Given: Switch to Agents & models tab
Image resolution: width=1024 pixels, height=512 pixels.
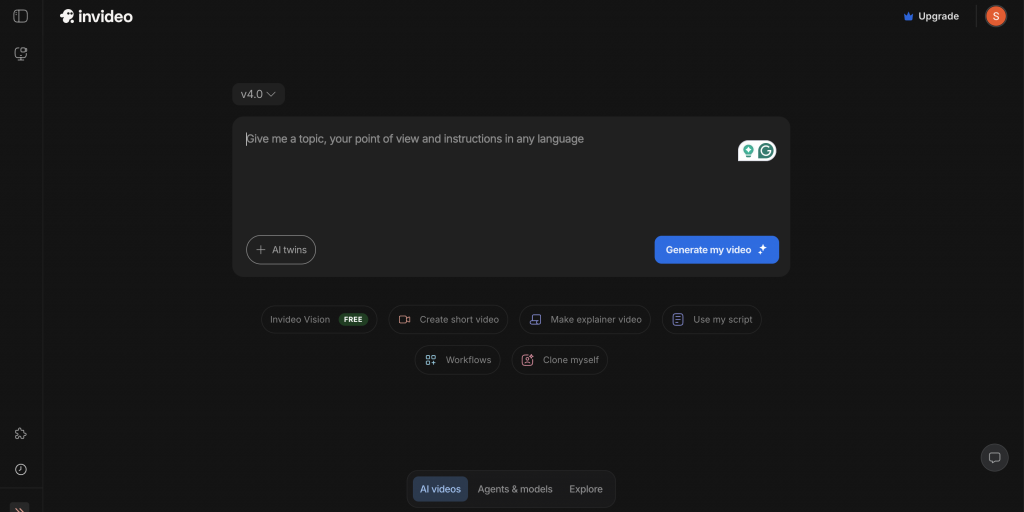Looking at the screenshot, I should pos(515,489).
